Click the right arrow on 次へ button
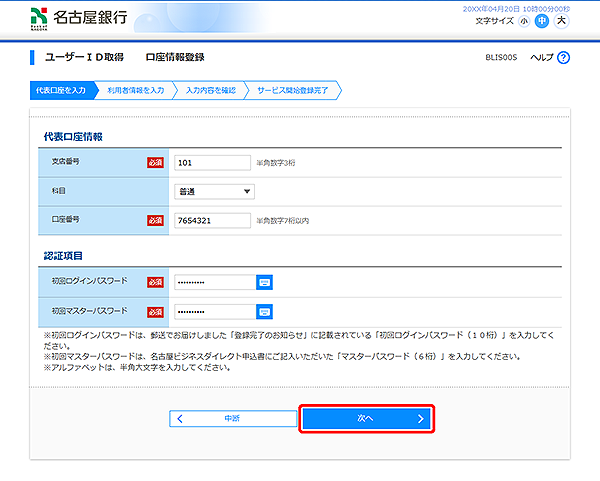The height and width of the screenshot is (481, 600). [x=421, y=419]
